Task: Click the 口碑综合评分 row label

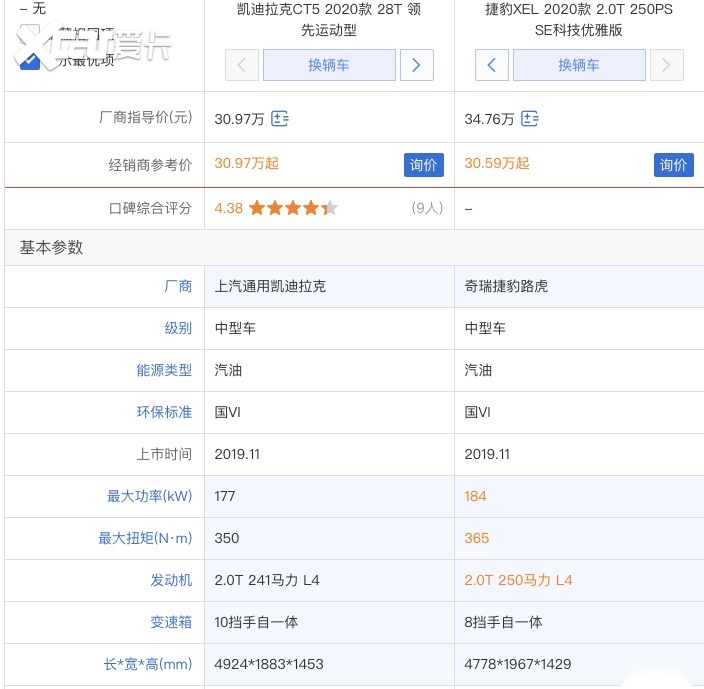Action: [150, 208]
